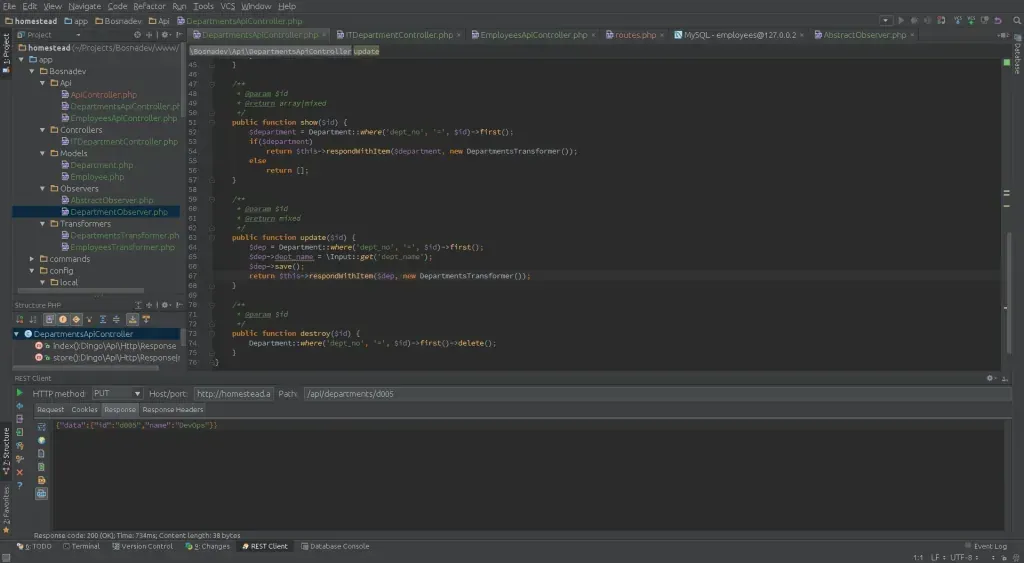Click UTF-8 encoding in status bar
1024x563 pixels.
tap(961, 557)
